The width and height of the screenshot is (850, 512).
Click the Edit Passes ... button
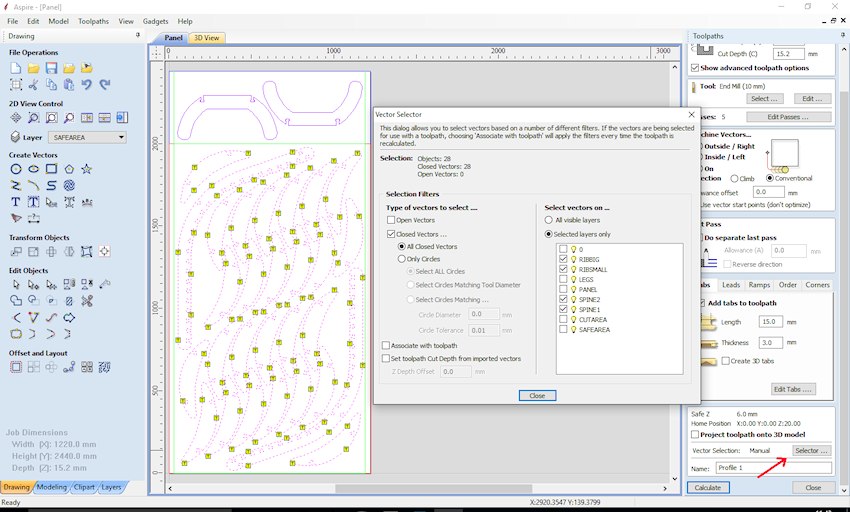(x=788, y=117)
